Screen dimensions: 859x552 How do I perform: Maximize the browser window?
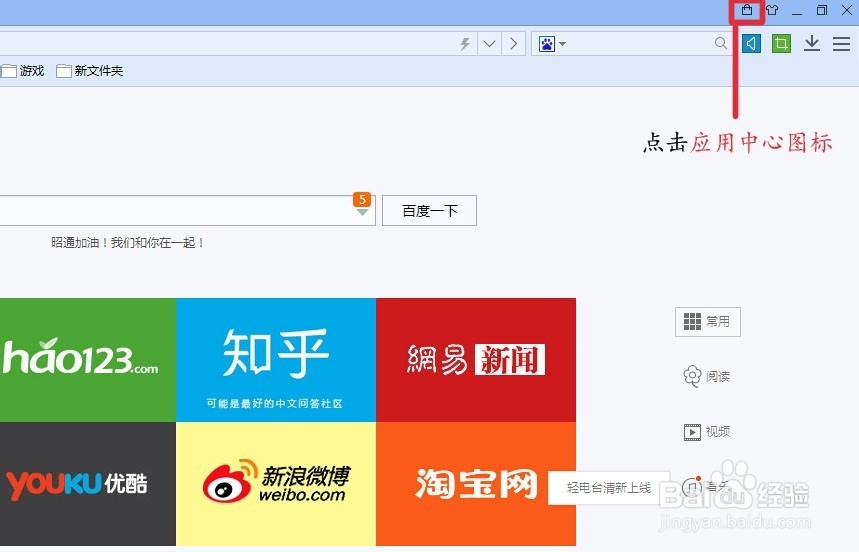pyautogui.click(x=822, y=10)
